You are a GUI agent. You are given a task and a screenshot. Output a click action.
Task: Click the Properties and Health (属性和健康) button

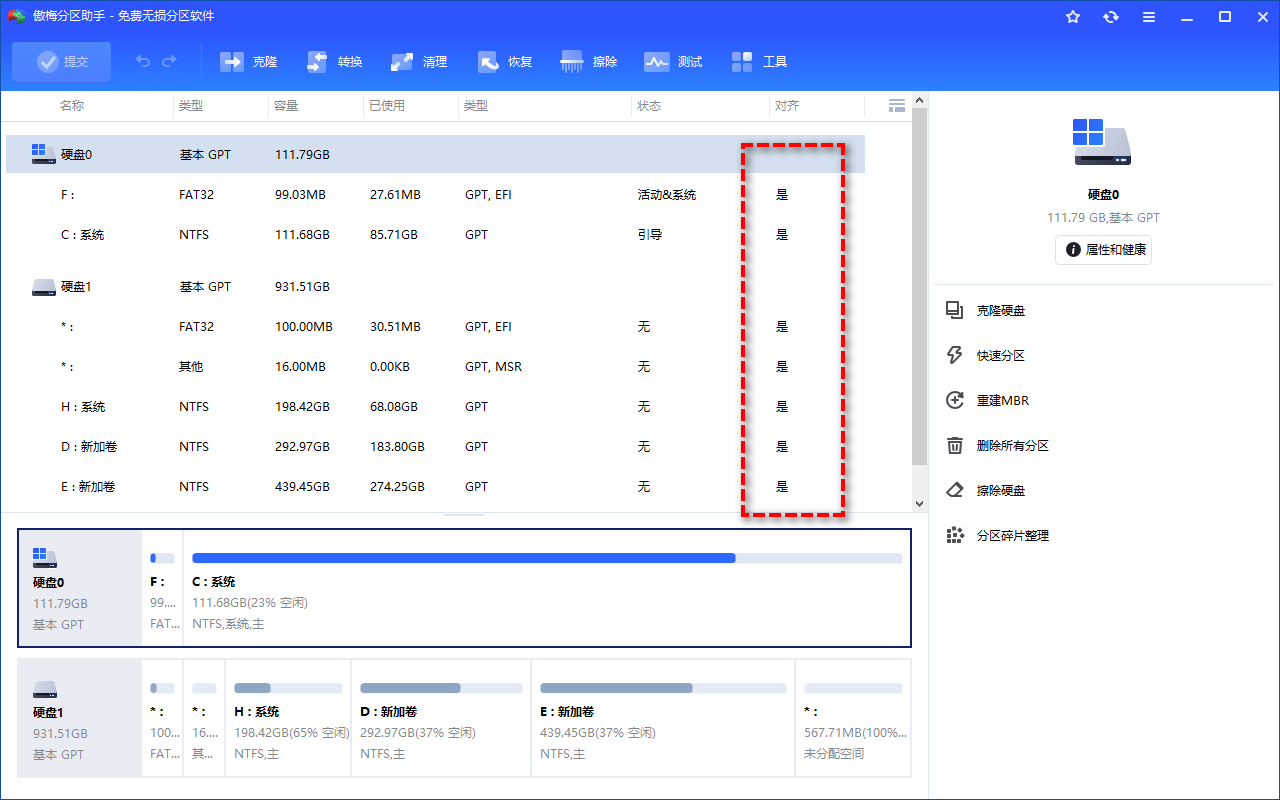pos(1103,250)
